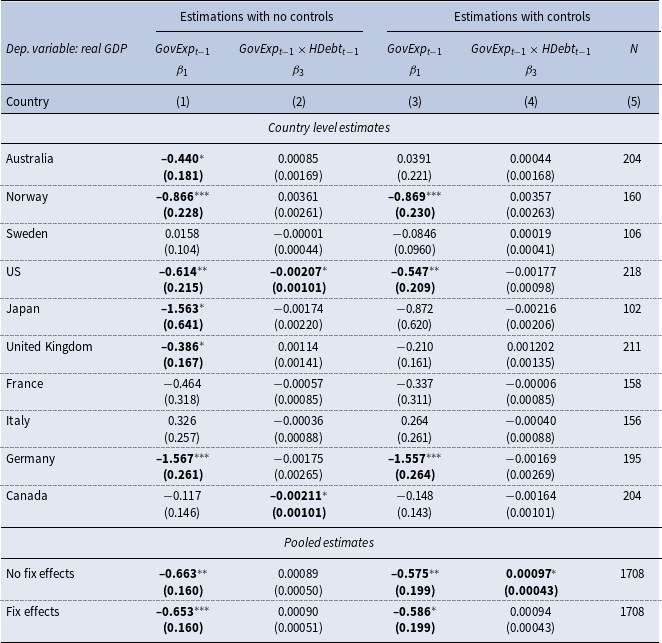Select the "No fix effects" row label

(40, 573)
